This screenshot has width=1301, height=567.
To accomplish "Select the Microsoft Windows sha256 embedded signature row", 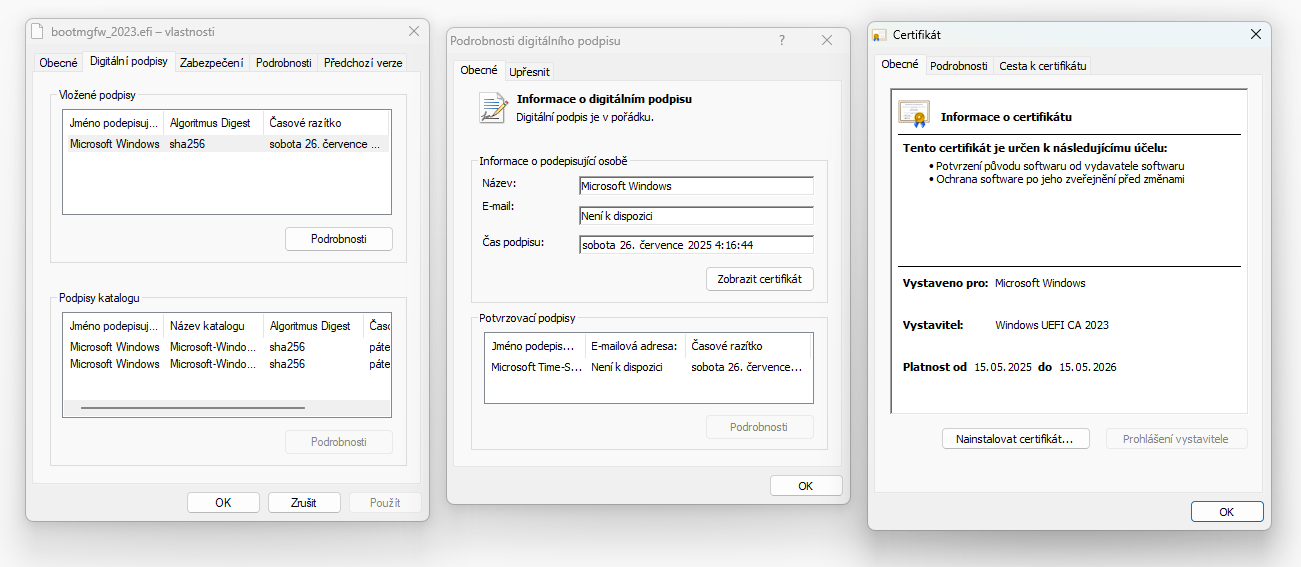I will coord(225,144).
